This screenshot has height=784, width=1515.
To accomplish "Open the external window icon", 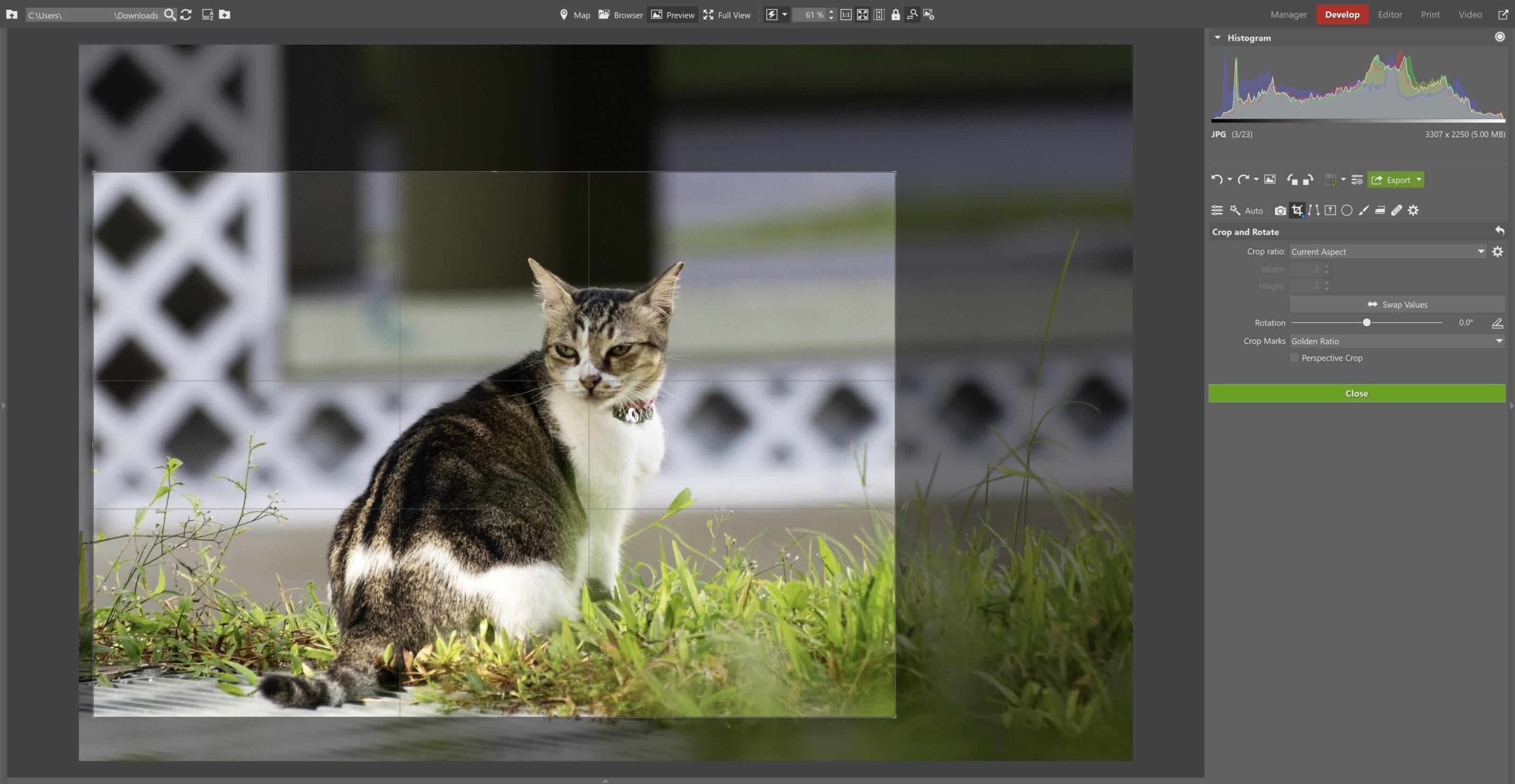I will point(1503,15).
